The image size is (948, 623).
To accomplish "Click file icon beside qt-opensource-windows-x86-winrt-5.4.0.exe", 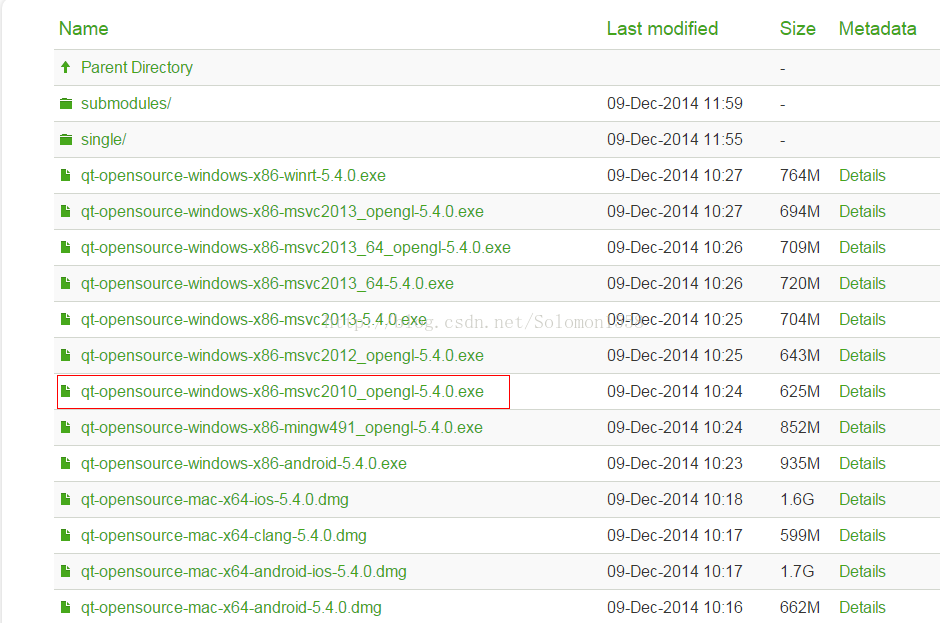I will point(66,175).
